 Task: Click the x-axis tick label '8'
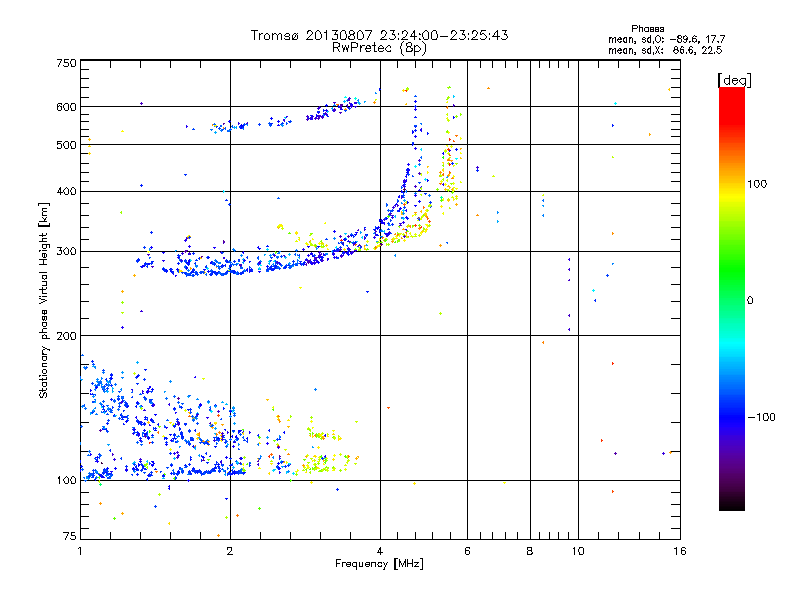click(530, 551)
